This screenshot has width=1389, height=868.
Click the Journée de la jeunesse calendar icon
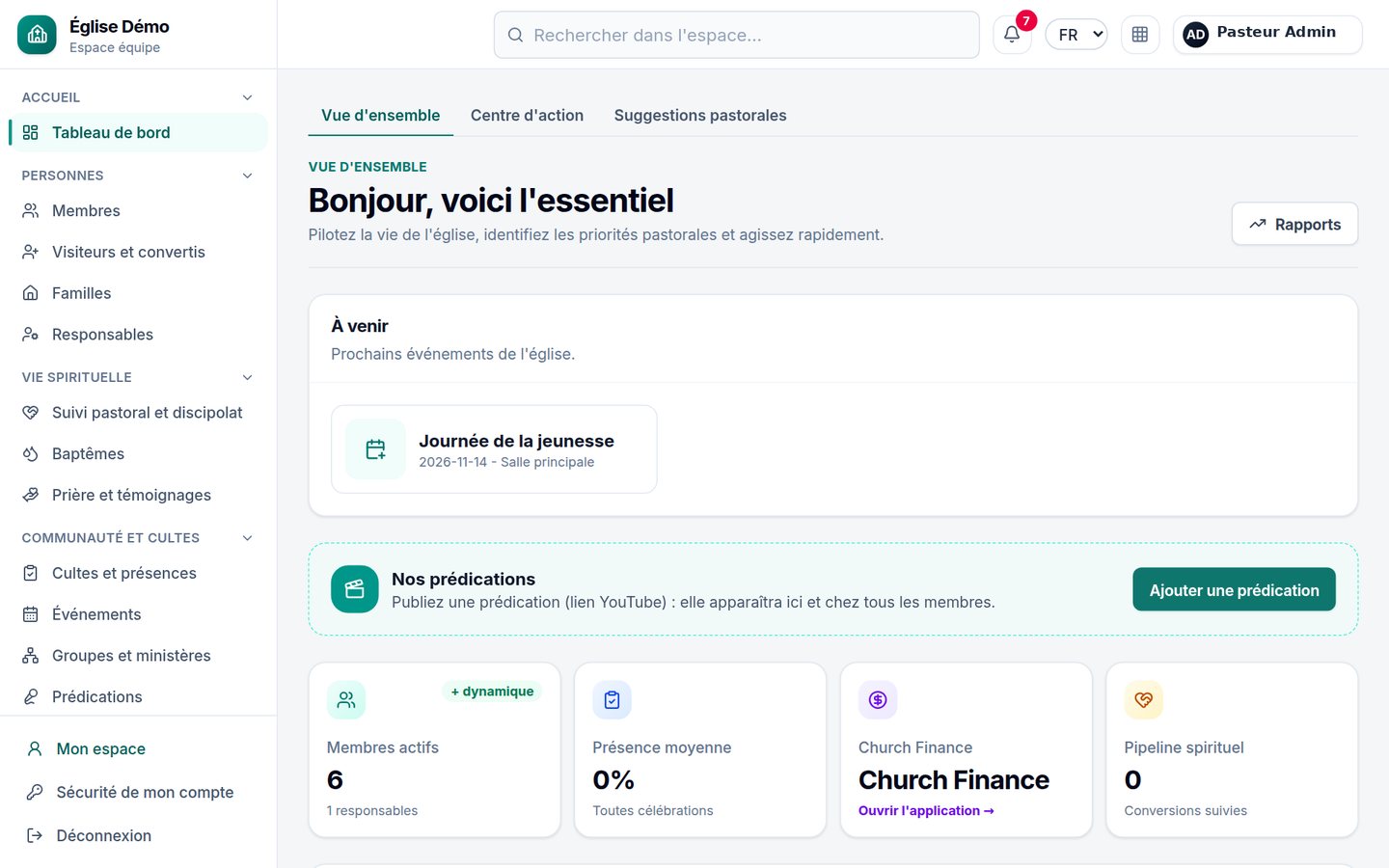click(x=376, y=449)
